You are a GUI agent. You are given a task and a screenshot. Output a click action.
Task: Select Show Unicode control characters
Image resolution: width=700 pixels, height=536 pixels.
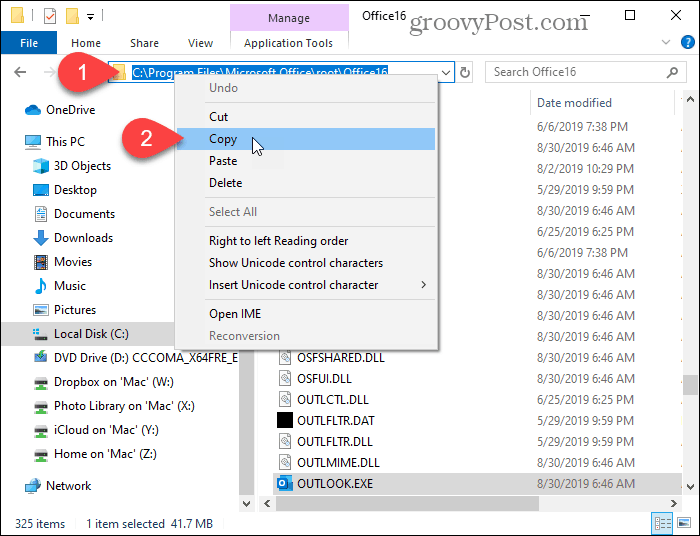(306, 263)
